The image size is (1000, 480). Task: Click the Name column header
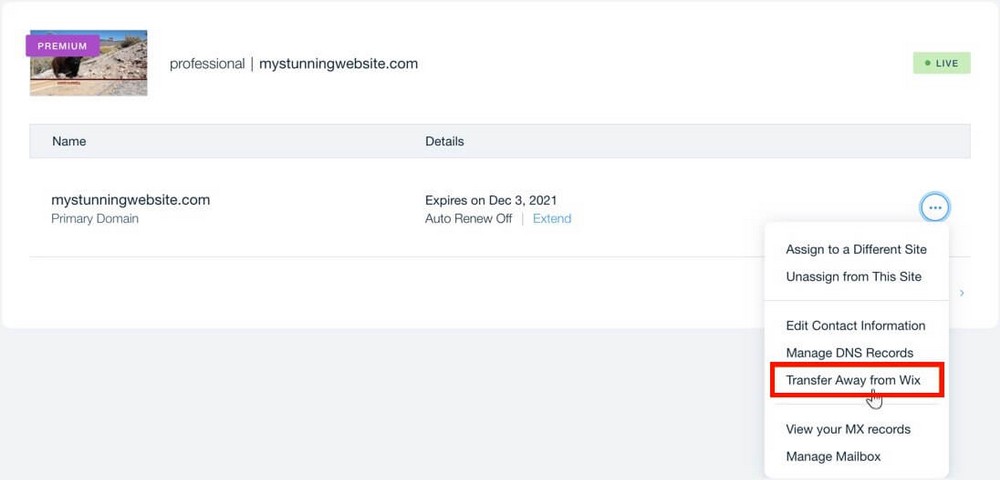pos(69,141)
